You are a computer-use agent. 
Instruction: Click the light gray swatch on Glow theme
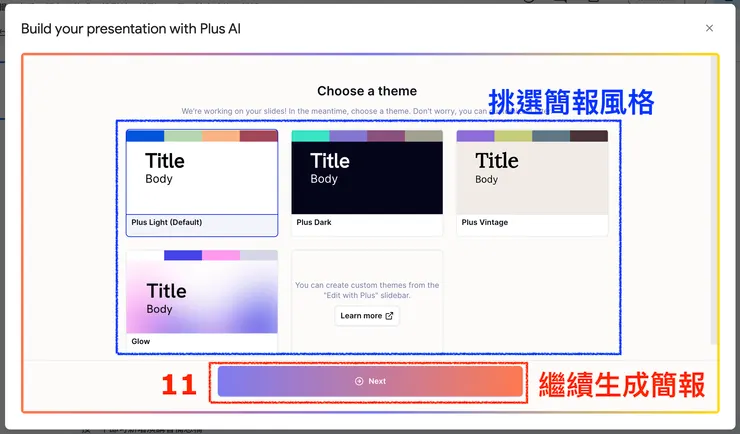(x=259, y=255)
